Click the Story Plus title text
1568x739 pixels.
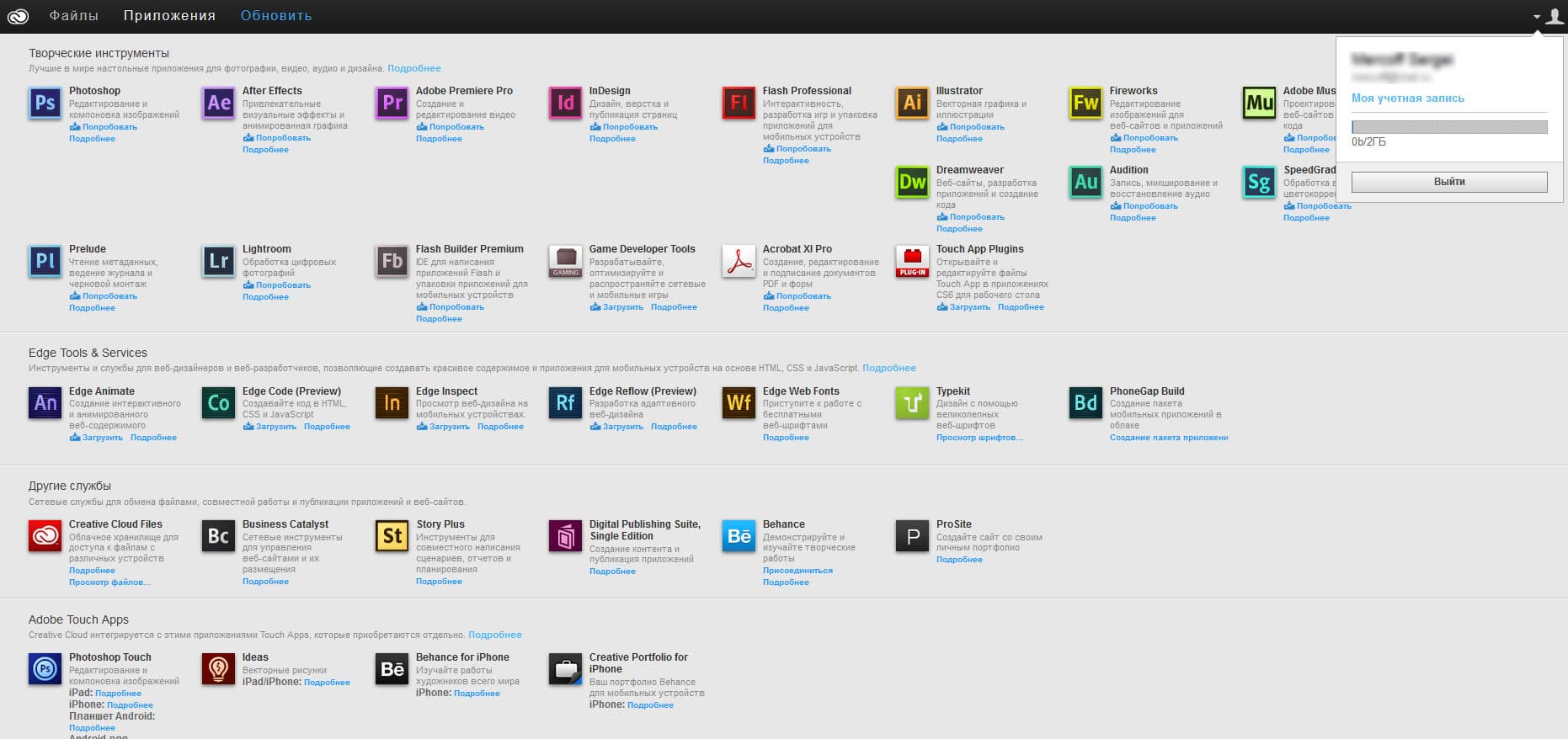pyautogui.click(x=440, y=524)
